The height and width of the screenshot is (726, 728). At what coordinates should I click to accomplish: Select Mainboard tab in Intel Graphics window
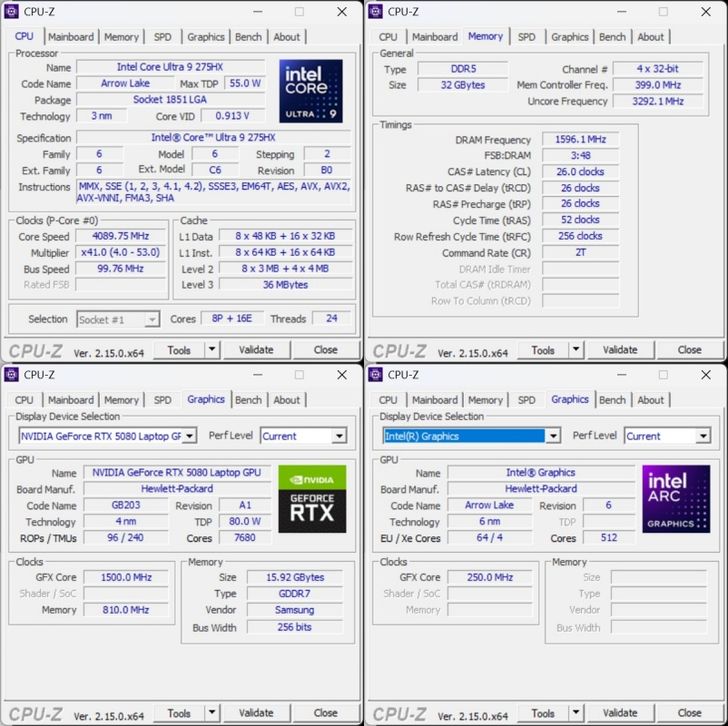coord(435,400)
